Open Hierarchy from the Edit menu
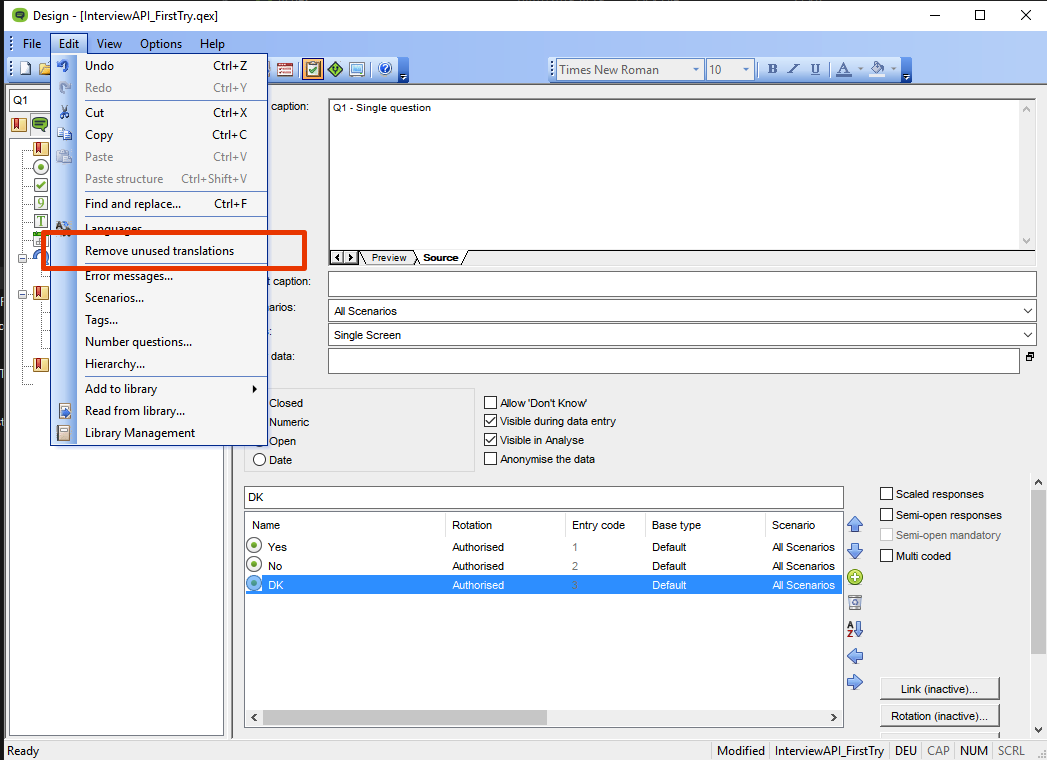The width and height of the screenshot is (1047, 760). (160, 364)
